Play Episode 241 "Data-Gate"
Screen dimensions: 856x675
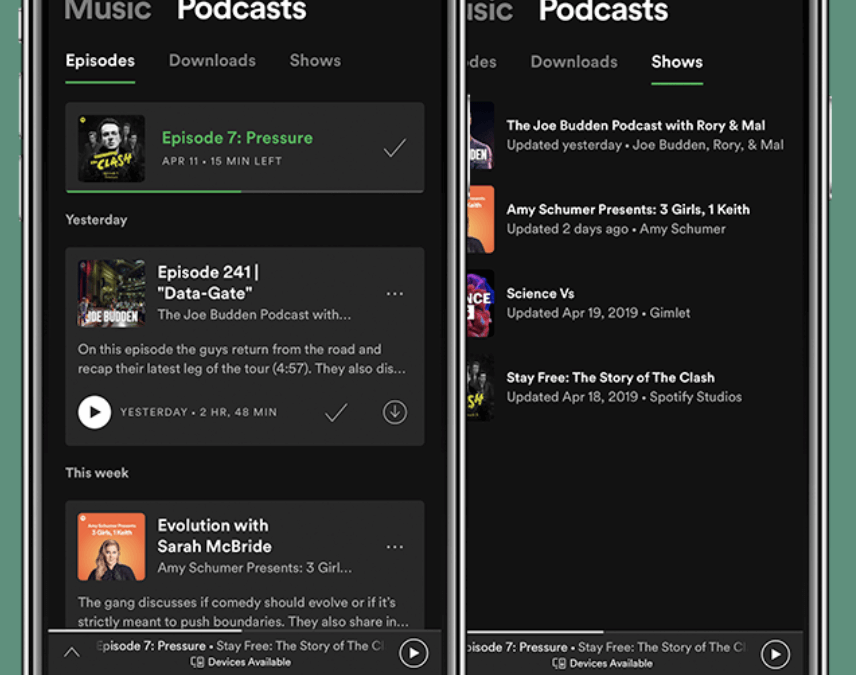click(94, 412)
